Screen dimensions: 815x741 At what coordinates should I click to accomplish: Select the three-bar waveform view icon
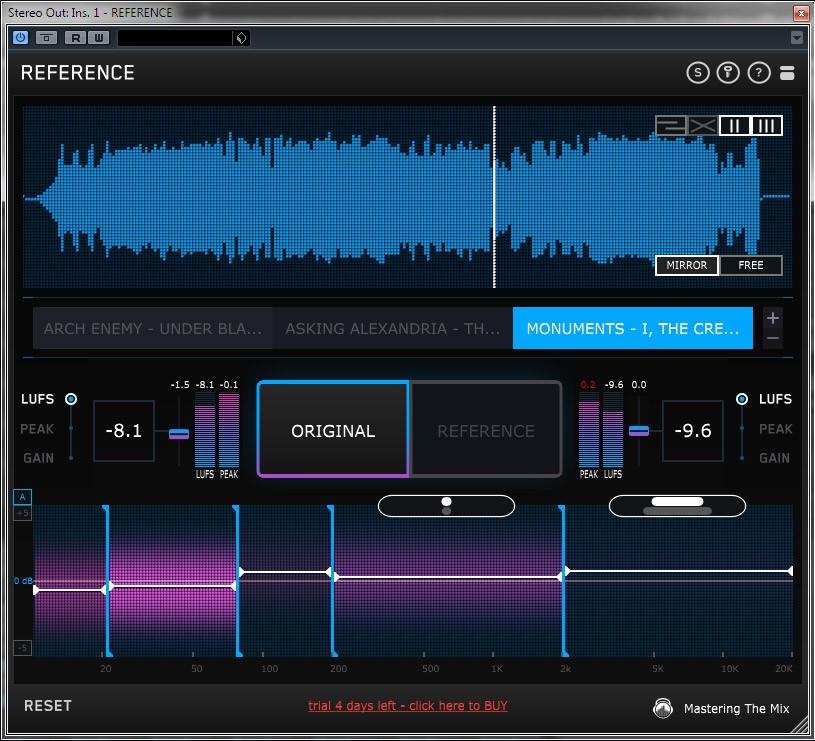[766, 125]
